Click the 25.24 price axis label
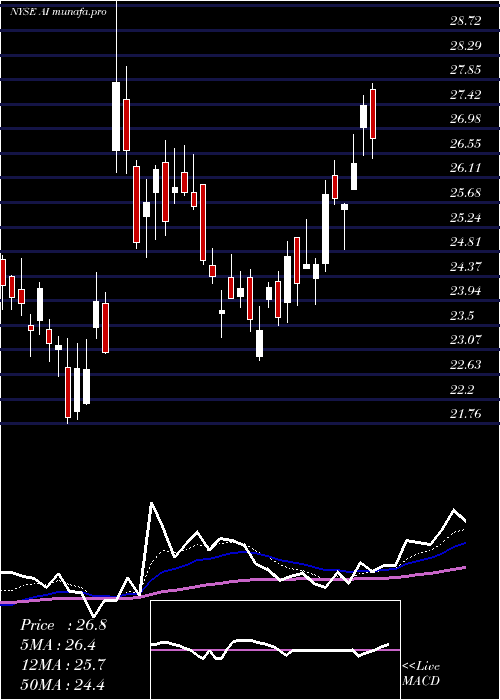This screenshot has width=500, height=700. (x=466, y=217)
